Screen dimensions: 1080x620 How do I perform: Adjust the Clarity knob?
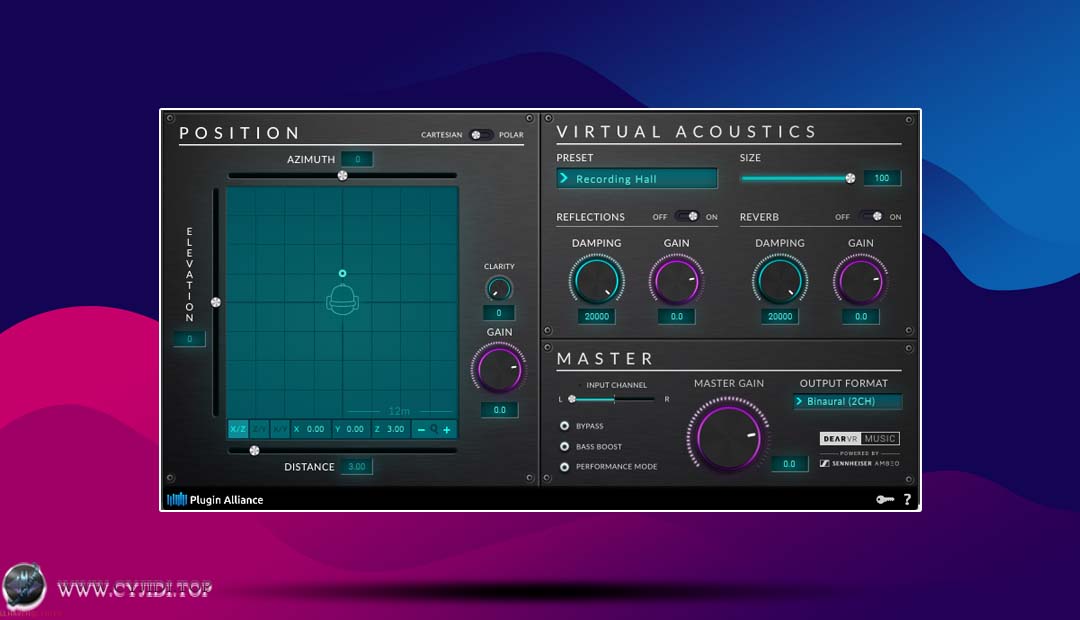(x=499, y=289)
